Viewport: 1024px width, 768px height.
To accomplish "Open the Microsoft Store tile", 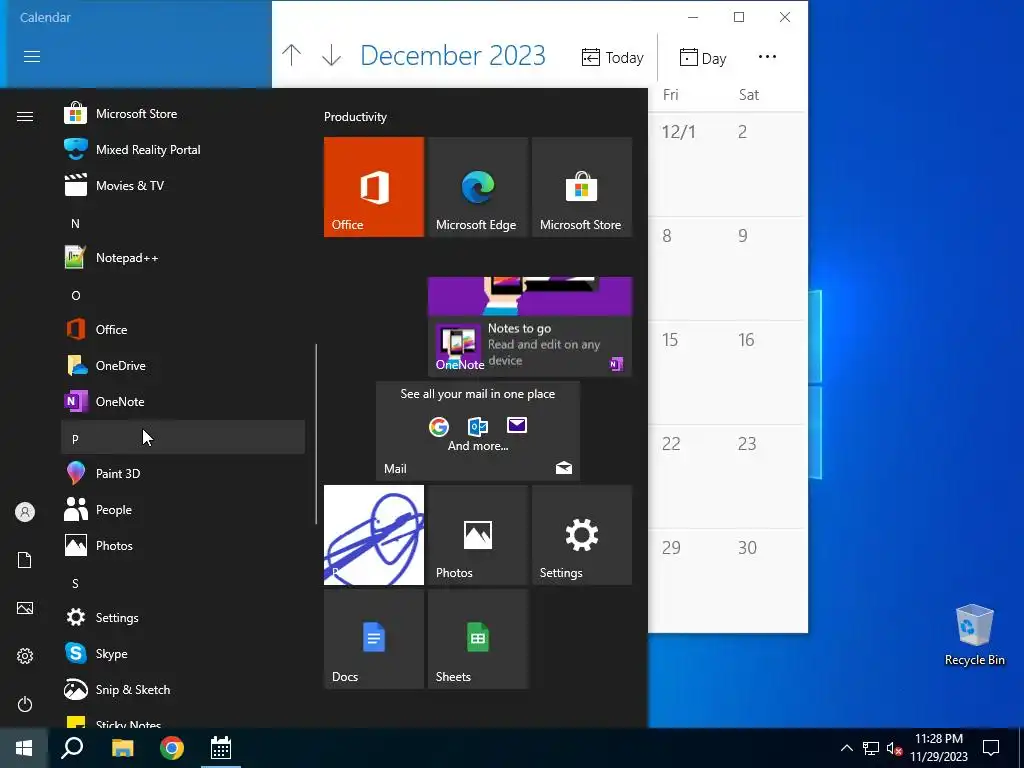I will [582, 187].
